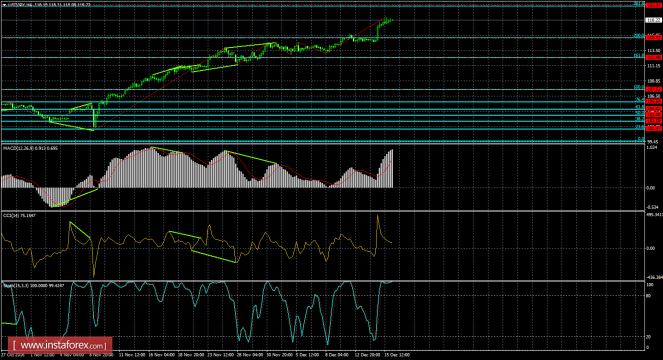Click the latest candlestick on the price chart
This screenshot has height=360, width=663.
click(x=392, y=19)
